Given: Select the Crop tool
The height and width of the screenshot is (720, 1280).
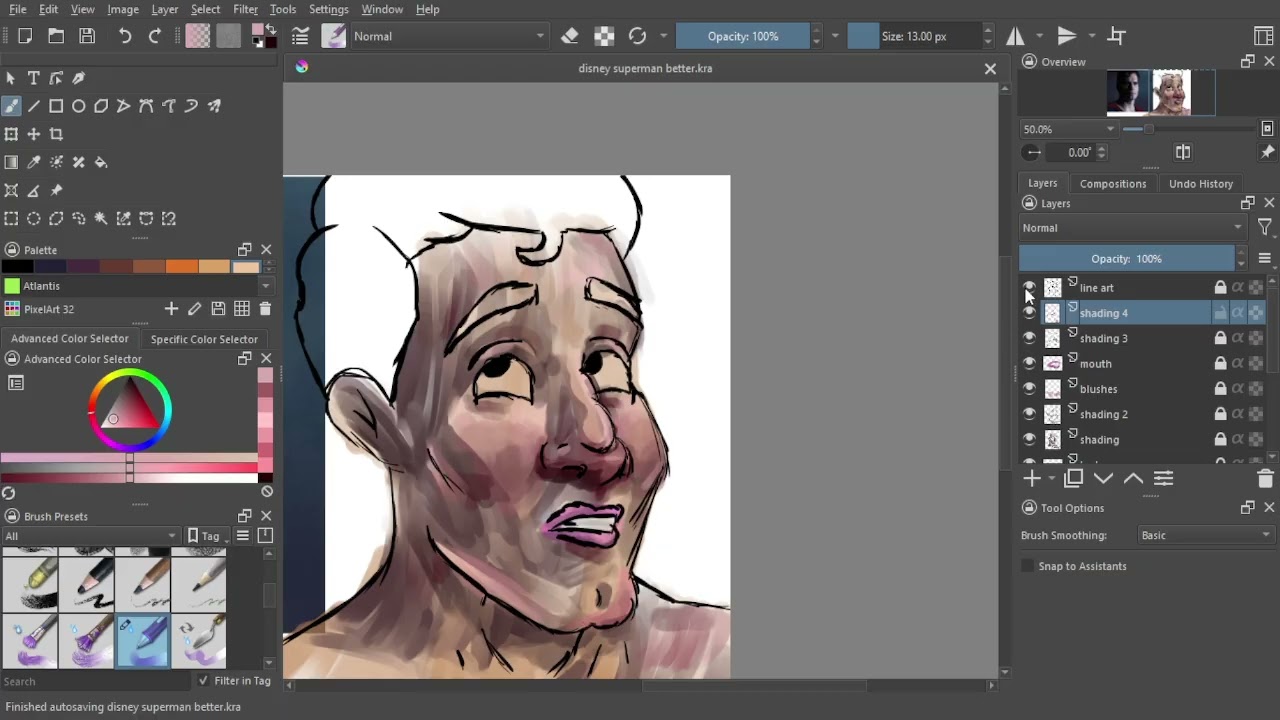Looking at the screenshot, I should click(56, 134).
